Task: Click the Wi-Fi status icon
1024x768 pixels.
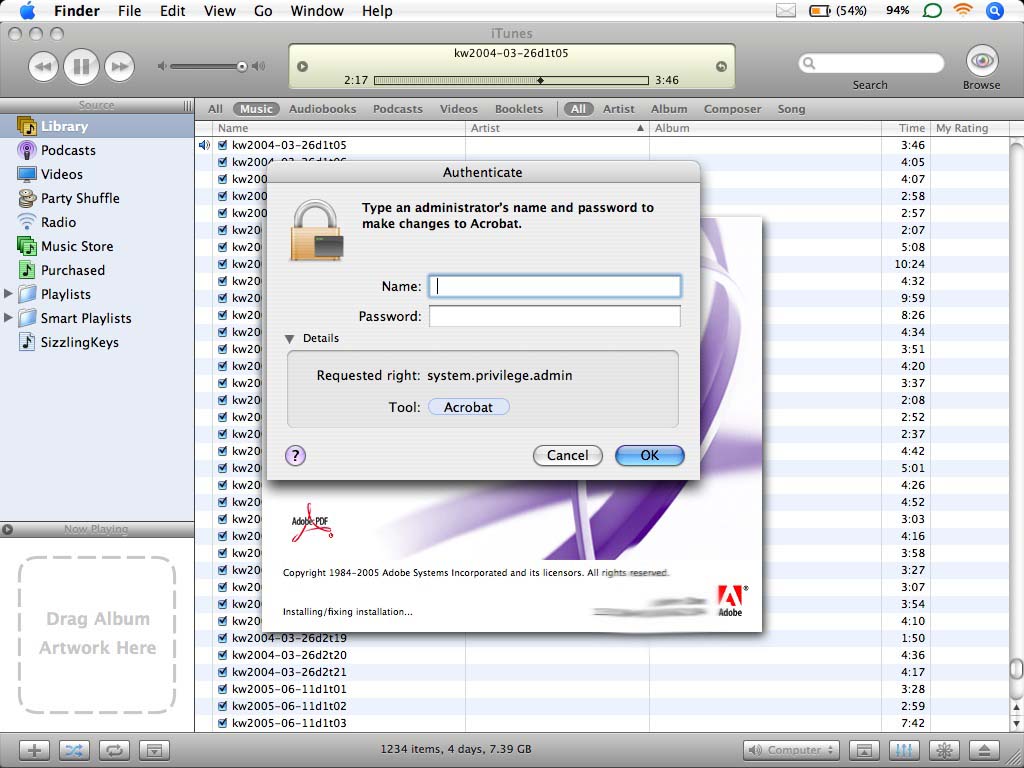Action: (x=962, y=10)
